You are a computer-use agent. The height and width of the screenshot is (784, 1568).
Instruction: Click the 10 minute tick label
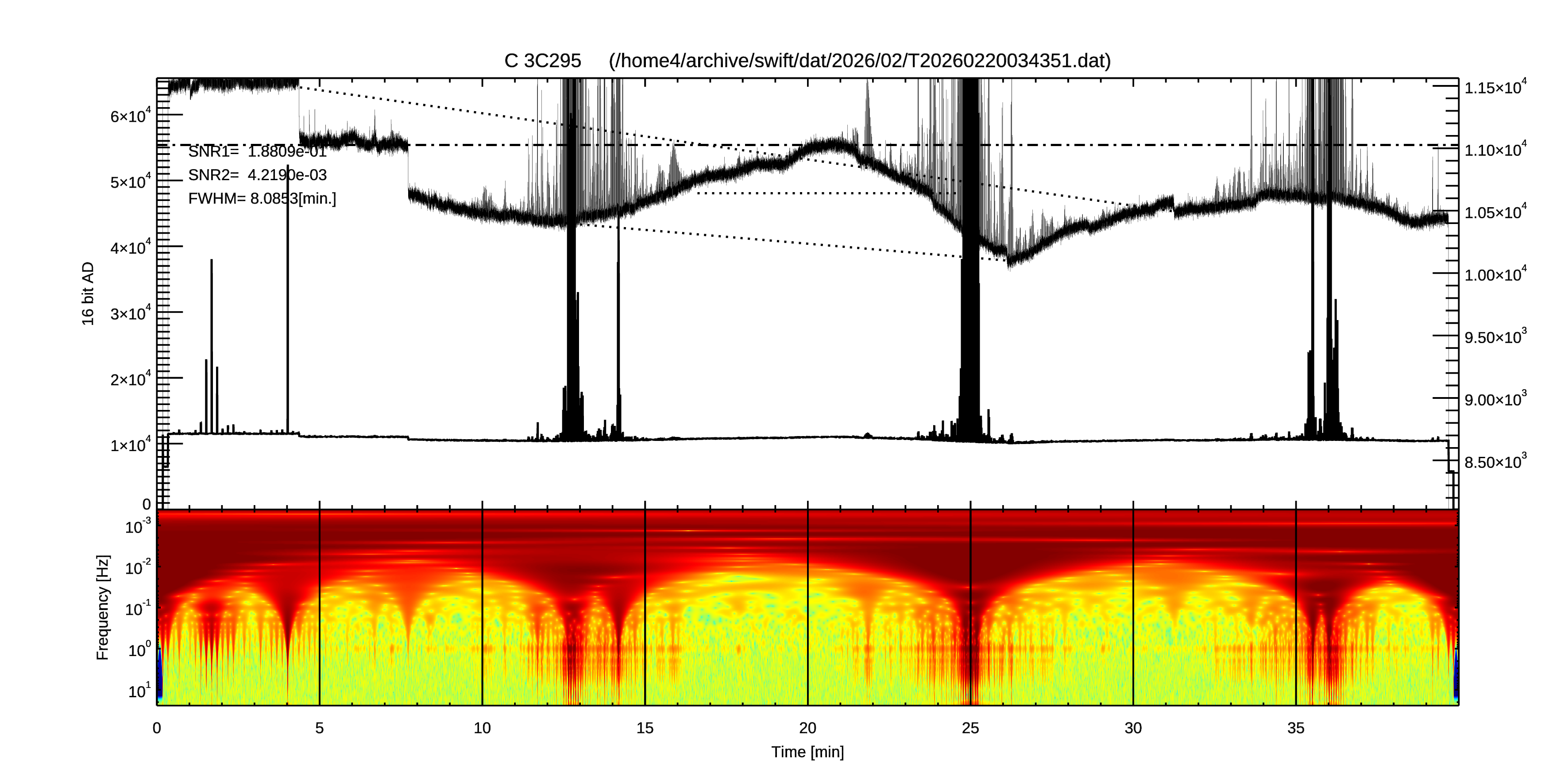482,728
